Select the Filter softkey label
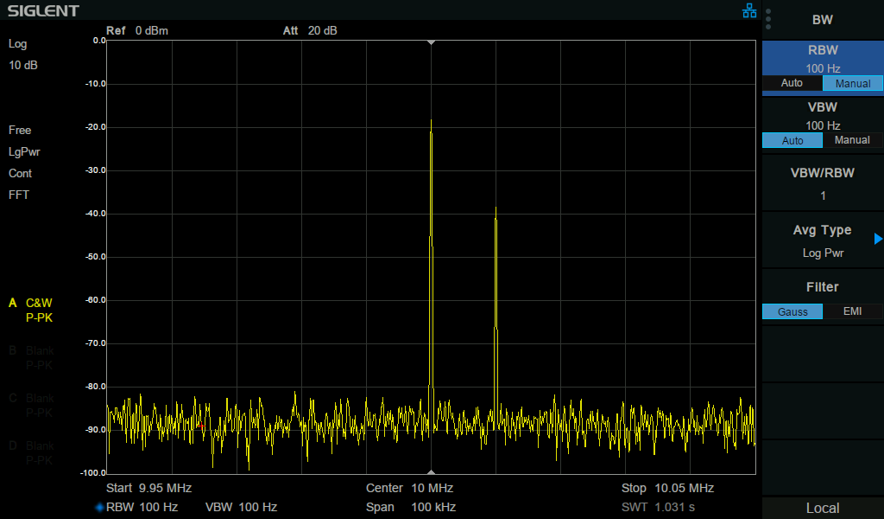Viewport: 884px width, 519px height. tap(823, 287)
